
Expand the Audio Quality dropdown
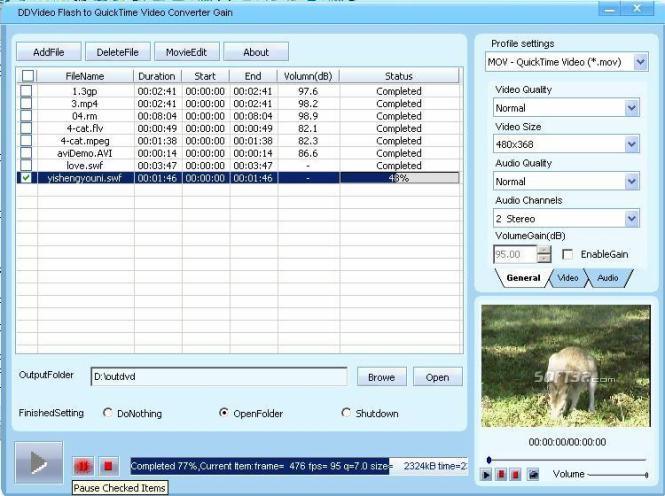[x=632, y=181]
